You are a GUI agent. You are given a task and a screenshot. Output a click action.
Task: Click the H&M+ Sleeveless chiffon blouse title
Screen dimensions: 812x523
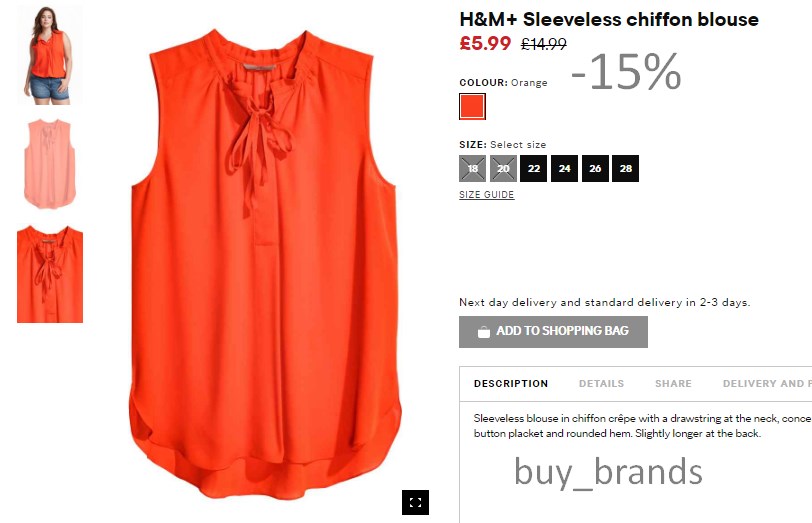(x=609, y=20)
